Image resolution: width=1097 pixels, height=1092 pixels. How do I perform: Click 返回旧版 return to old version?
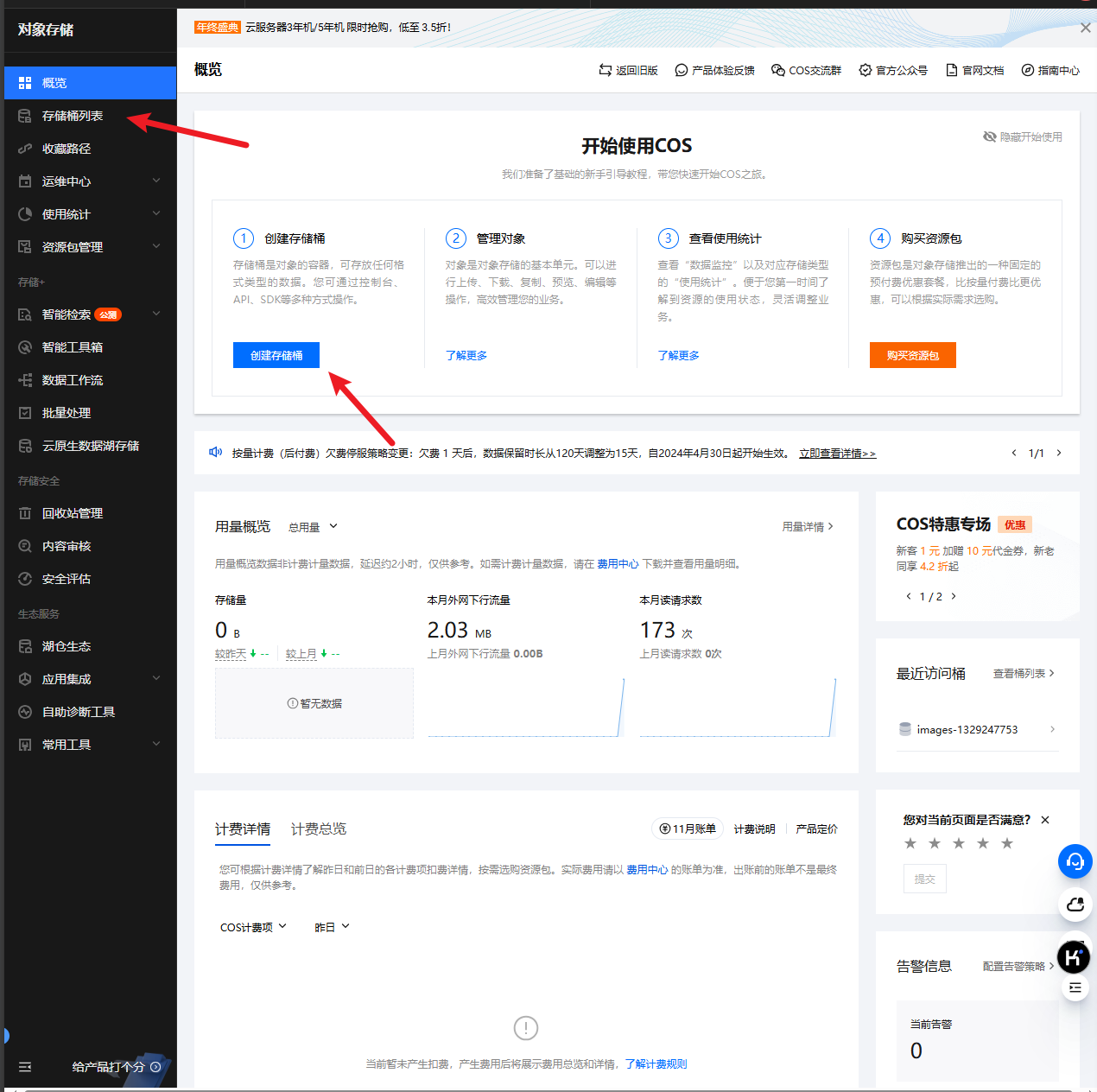[628, 71]
